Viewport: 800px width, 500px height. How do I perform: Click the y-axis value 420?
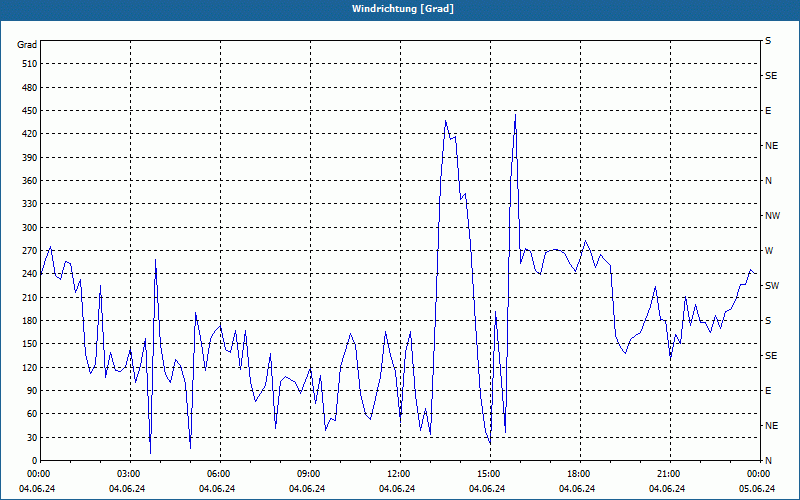(x=30, y=134)
